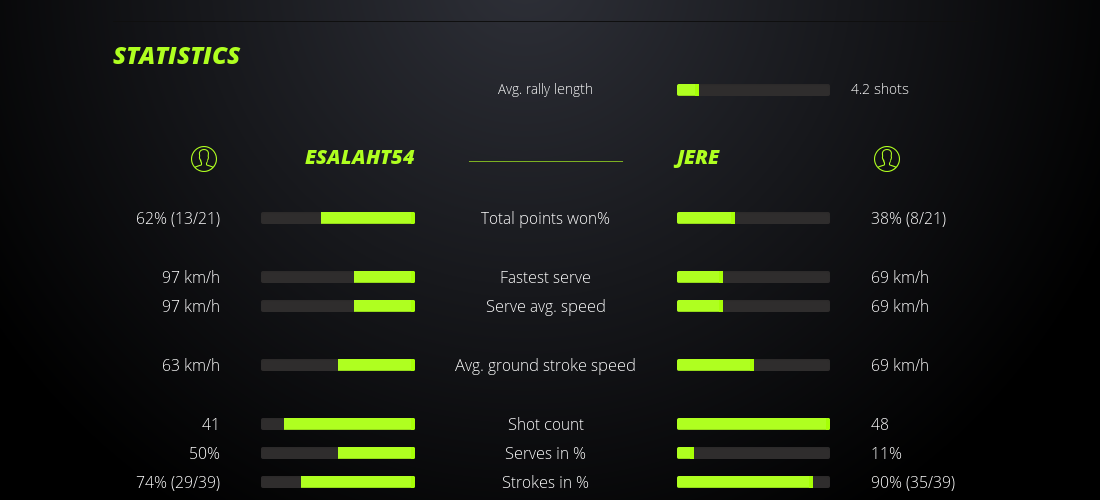Select the ESALAHT54 player name

point(359,158)
